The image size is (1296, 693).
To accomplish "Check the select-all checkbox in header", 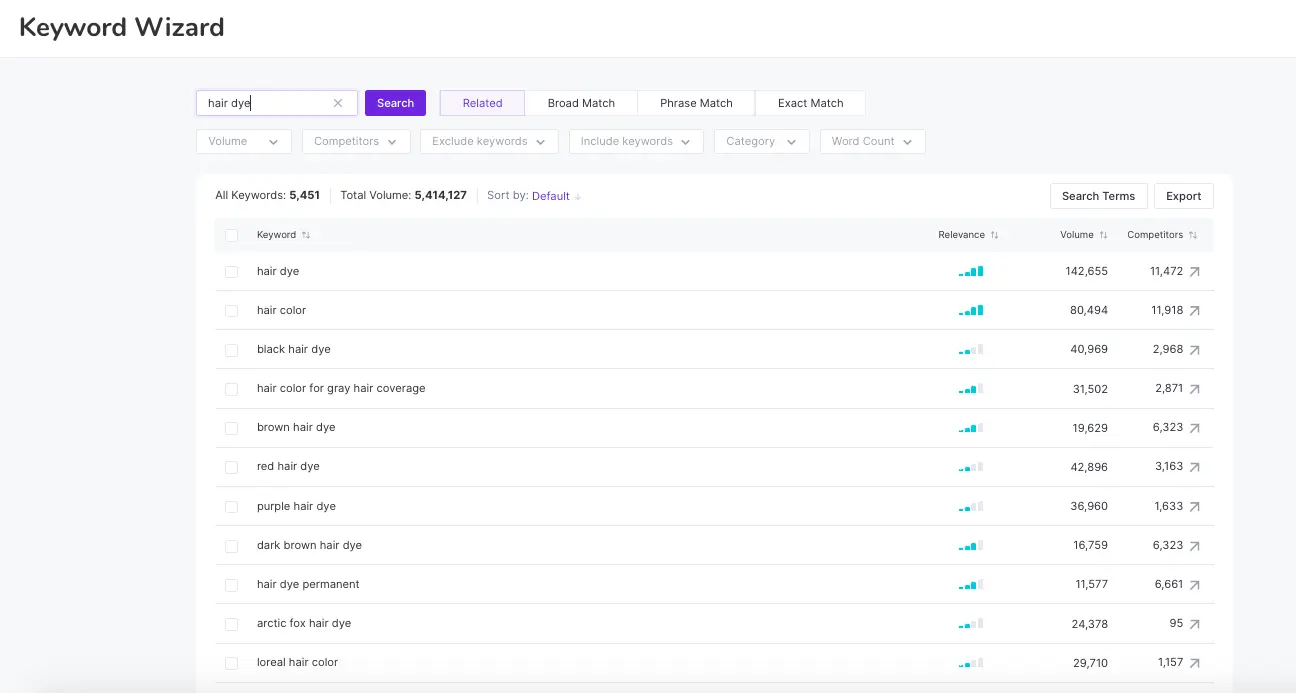I will point(232,236).
